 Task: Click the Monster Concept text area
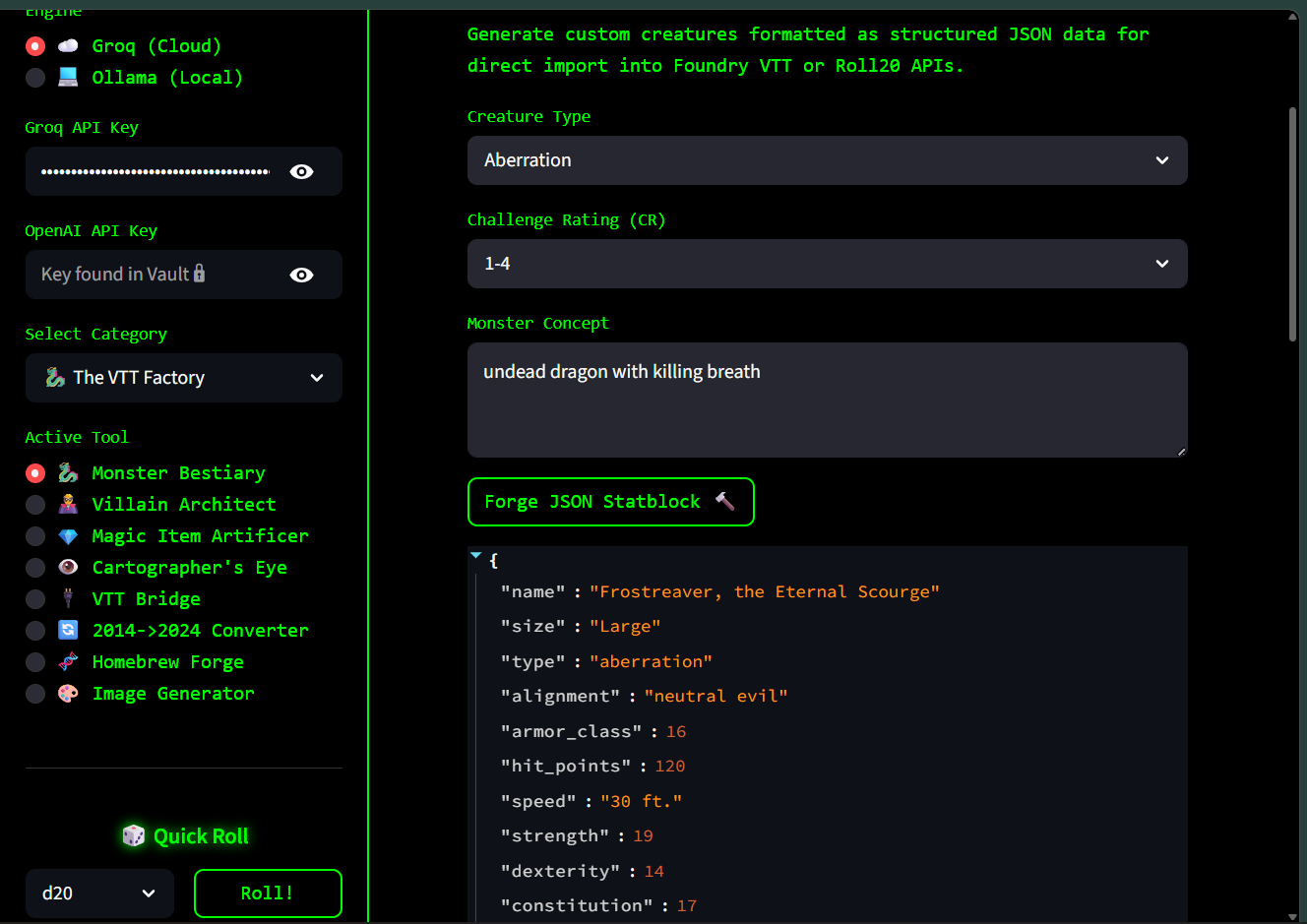click(827, 400)
